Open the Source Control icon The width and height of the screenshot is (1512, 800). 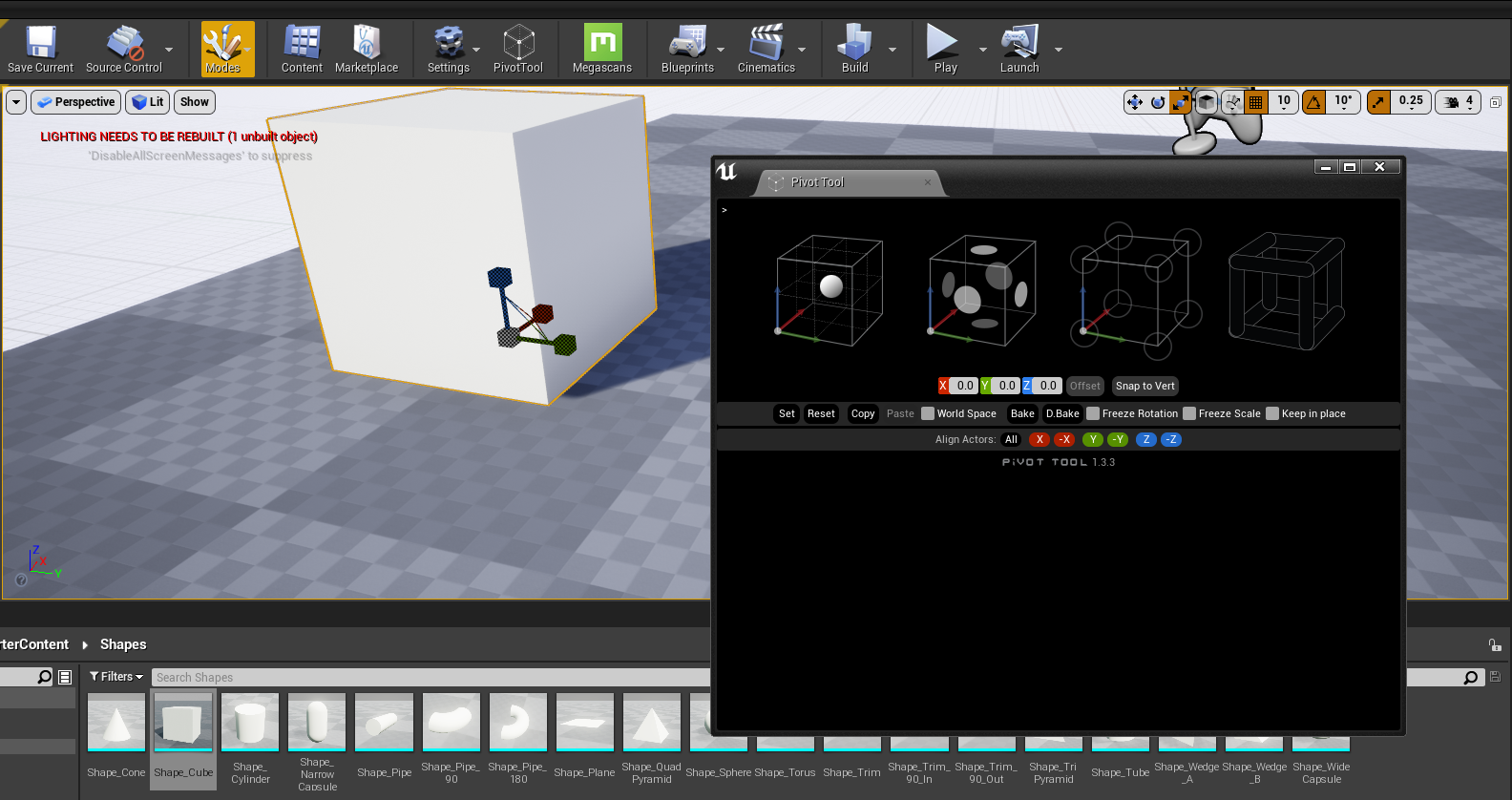click(124, 43)
